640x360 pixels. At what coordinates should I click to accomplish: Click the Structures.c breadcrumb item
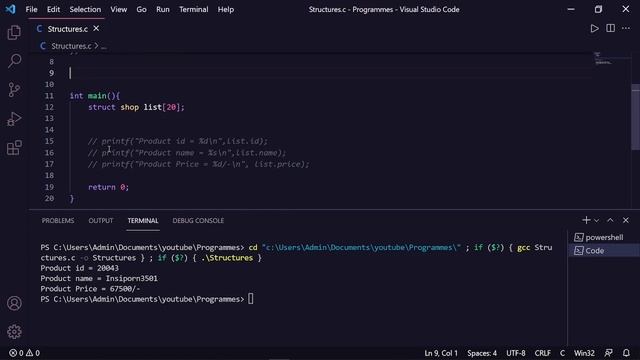[x=71, y=46]
